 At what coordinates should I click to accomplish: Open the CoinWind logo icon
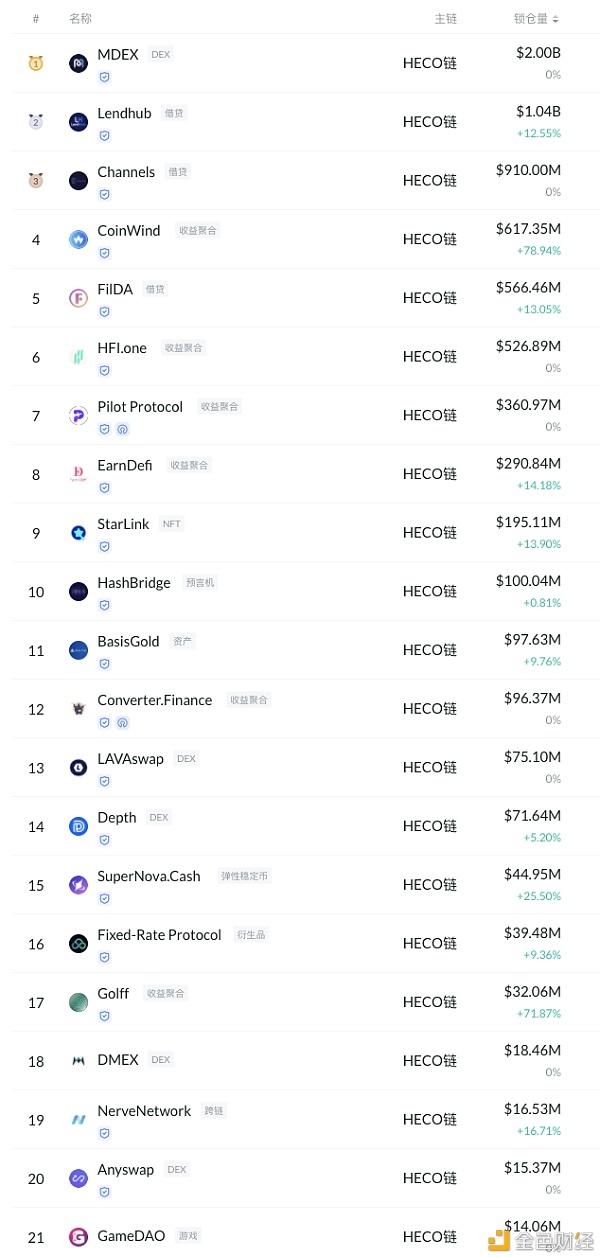78,240
